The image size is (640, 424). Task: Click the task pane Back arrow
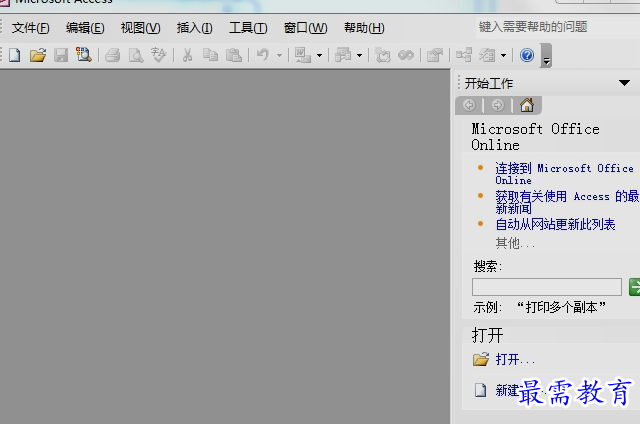pos(469,105)
